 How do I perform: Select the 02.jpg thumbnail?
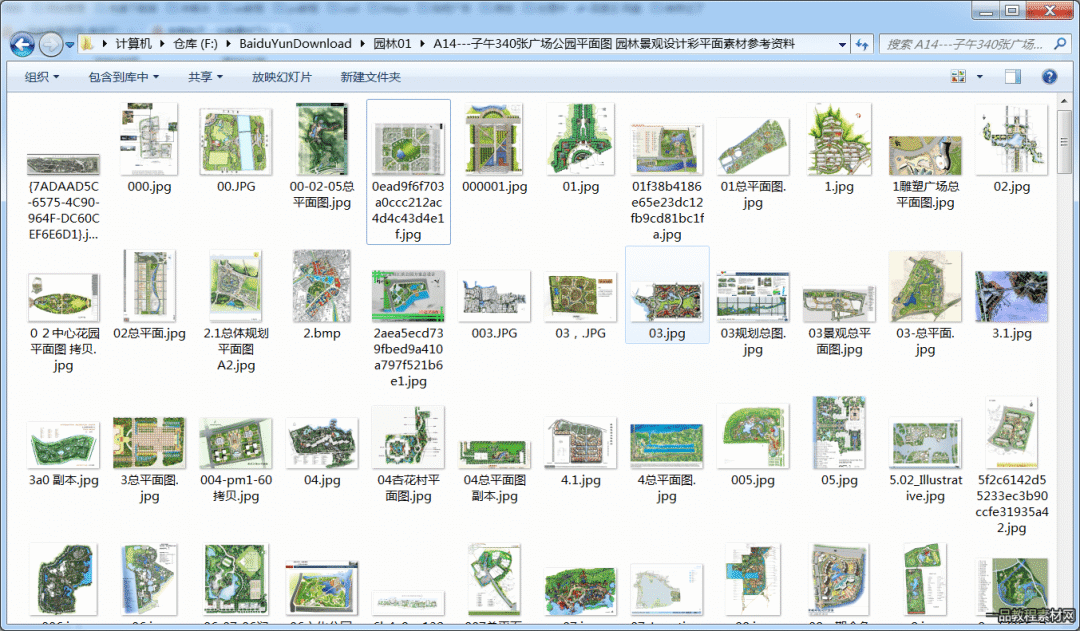click(1011, 140)
